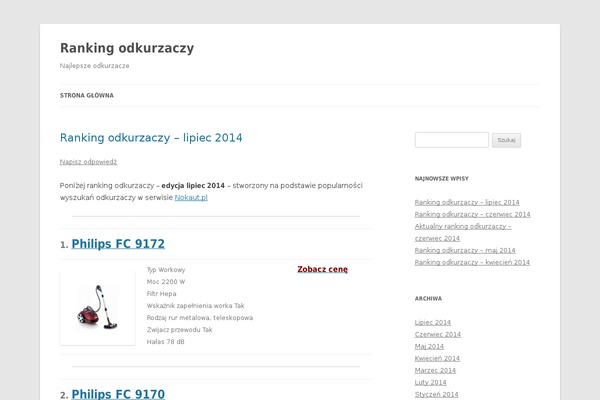This screenshot has height=400, width=600.
Task: Open the Philips FC 9172 heading link
Action: click(118, 244)
